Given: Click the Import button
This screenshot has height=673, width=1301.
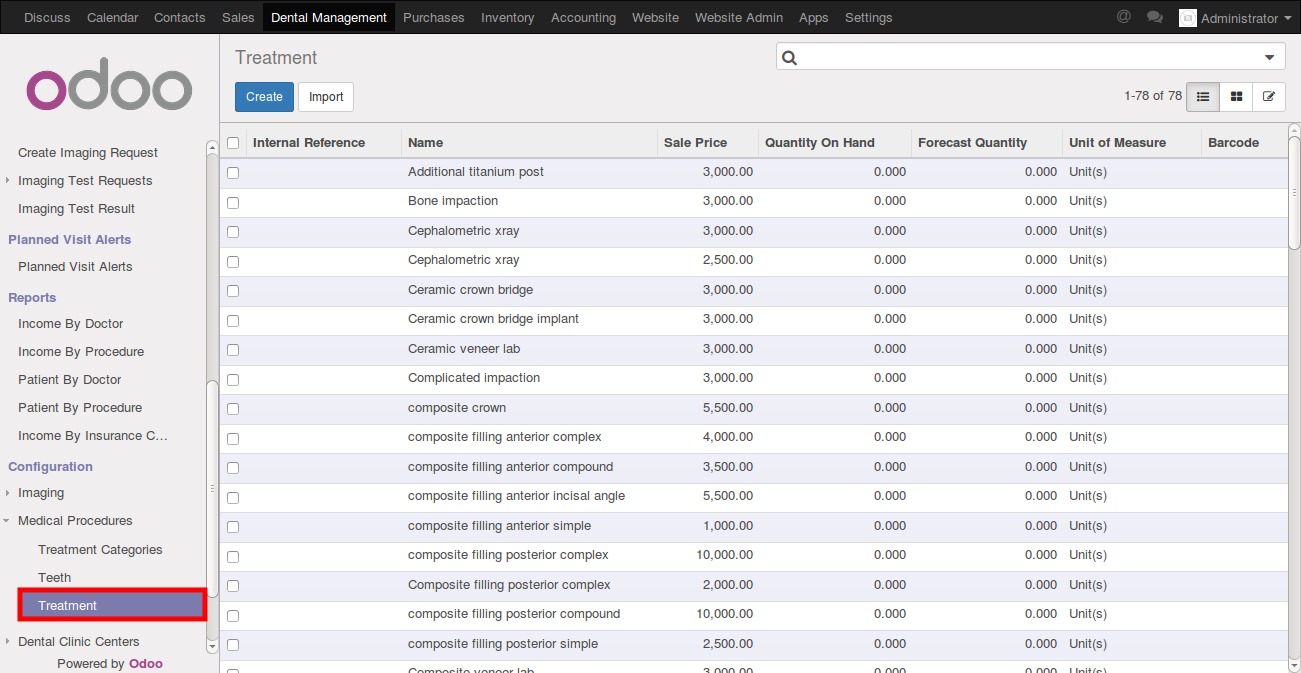Looking at the screenshot, I should (326, 97).
